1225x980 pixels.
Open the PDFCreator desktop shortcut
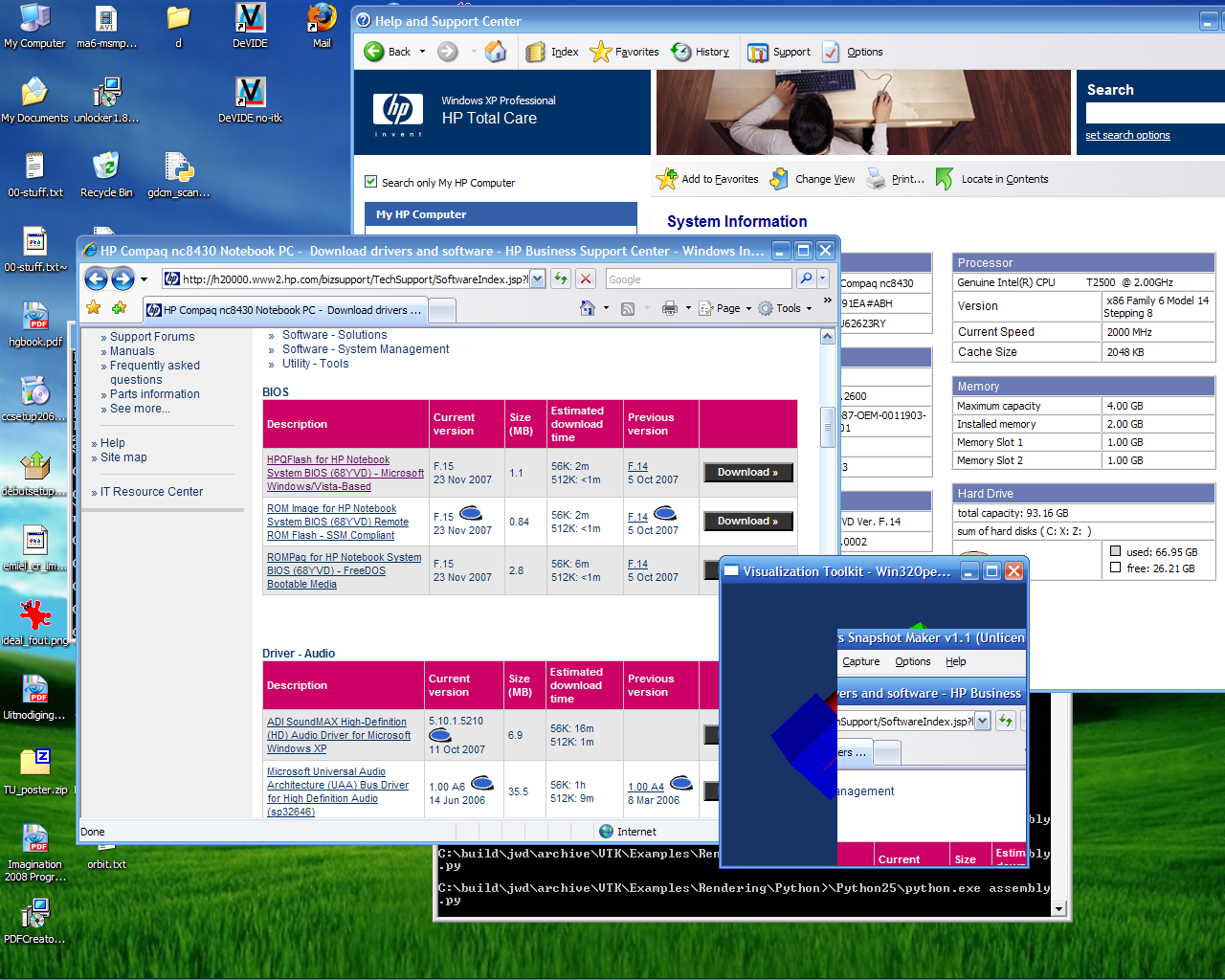click(34, 921)
